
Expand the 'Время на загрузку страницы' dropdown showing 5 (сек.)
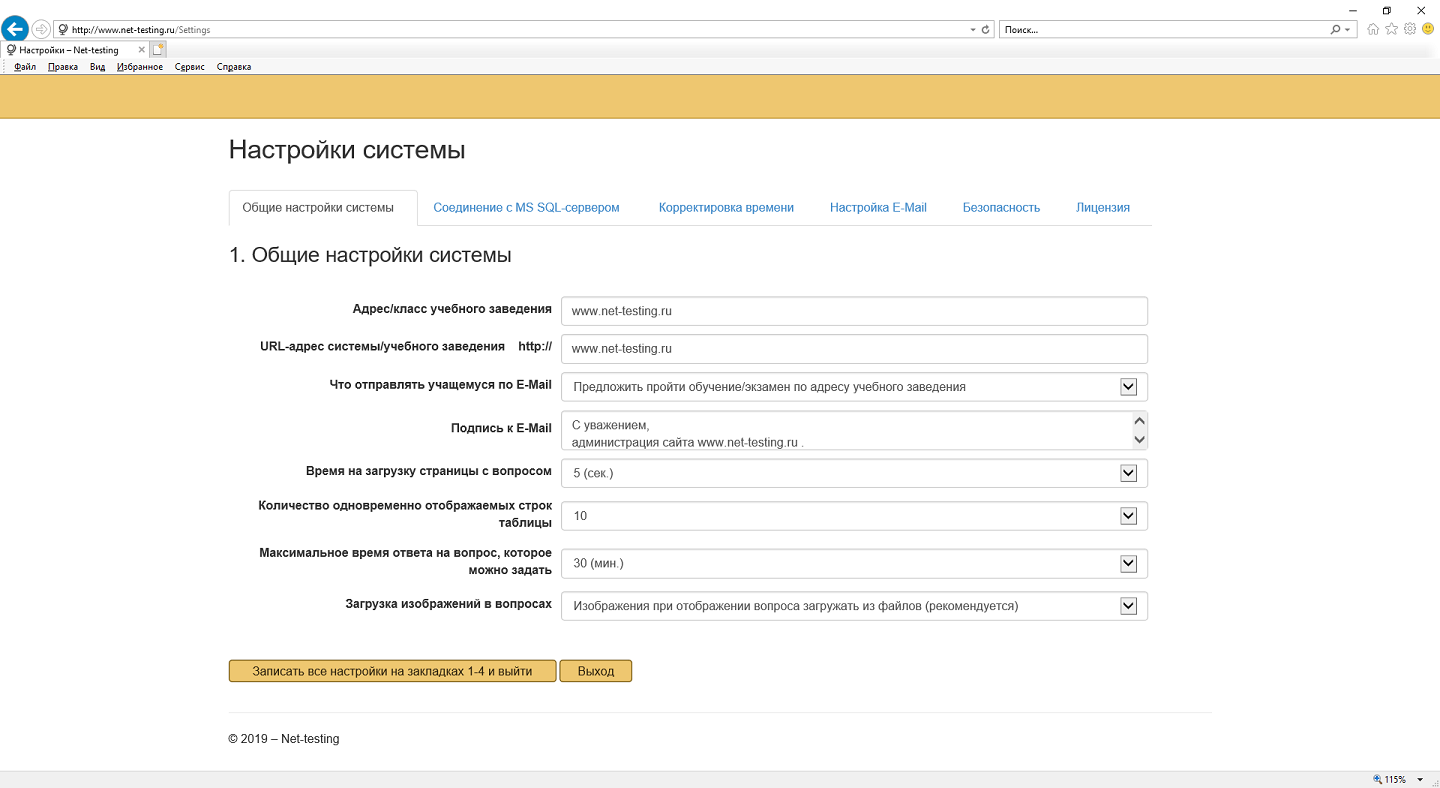point(1129,473)
